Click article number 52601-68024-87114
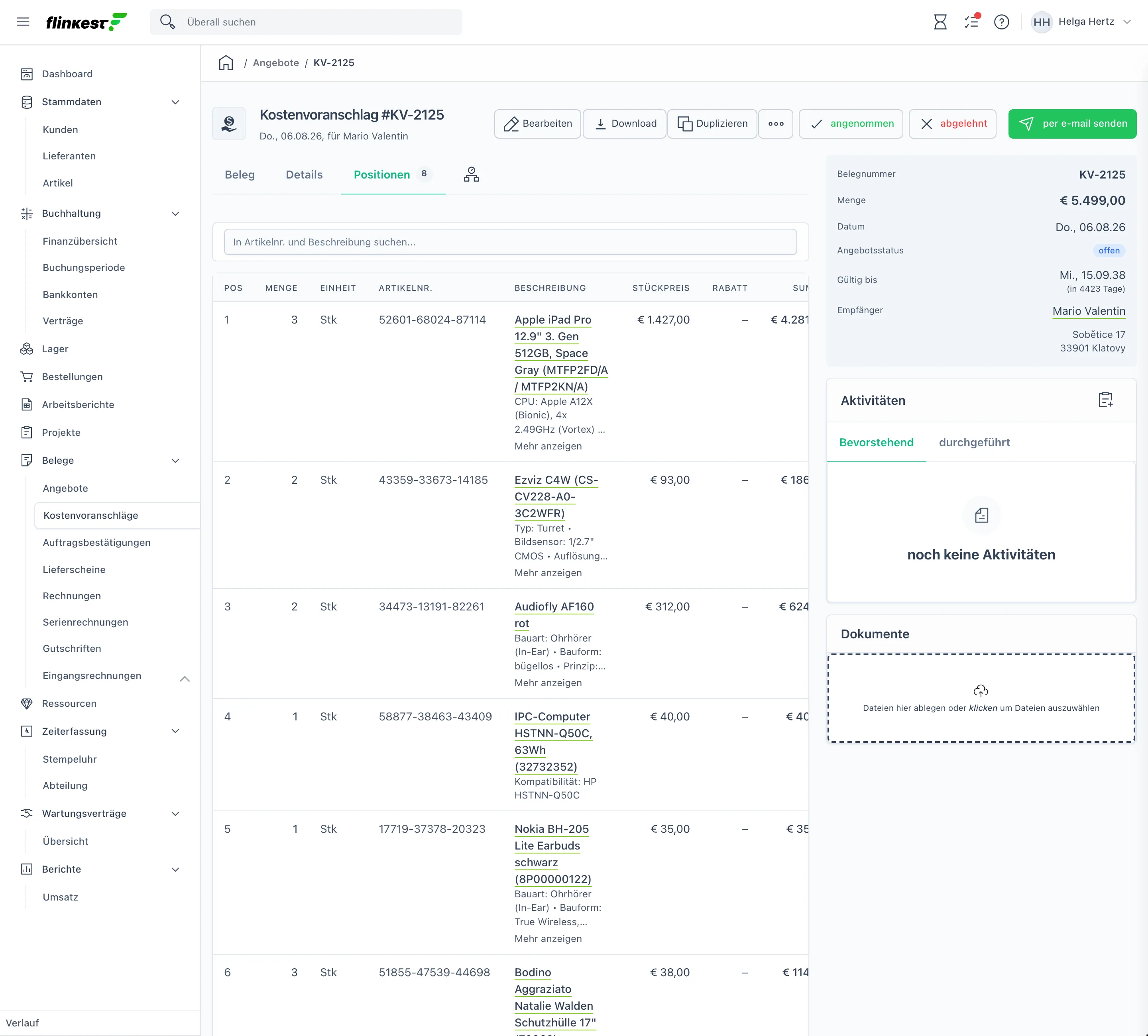The image size is (1148, 1036). coord(432,320)
